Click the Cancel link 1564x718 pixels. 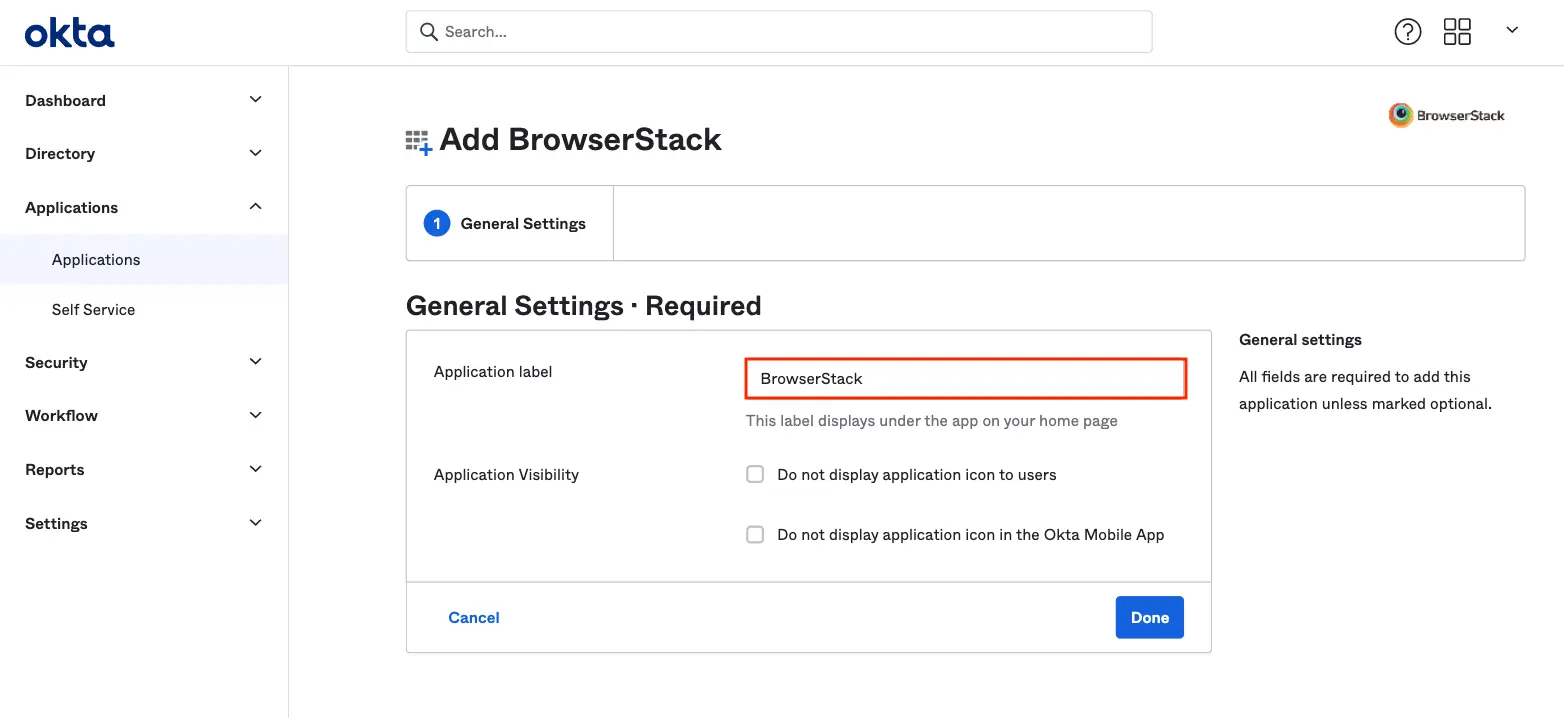pyautogui.click(x=474, y=617)
